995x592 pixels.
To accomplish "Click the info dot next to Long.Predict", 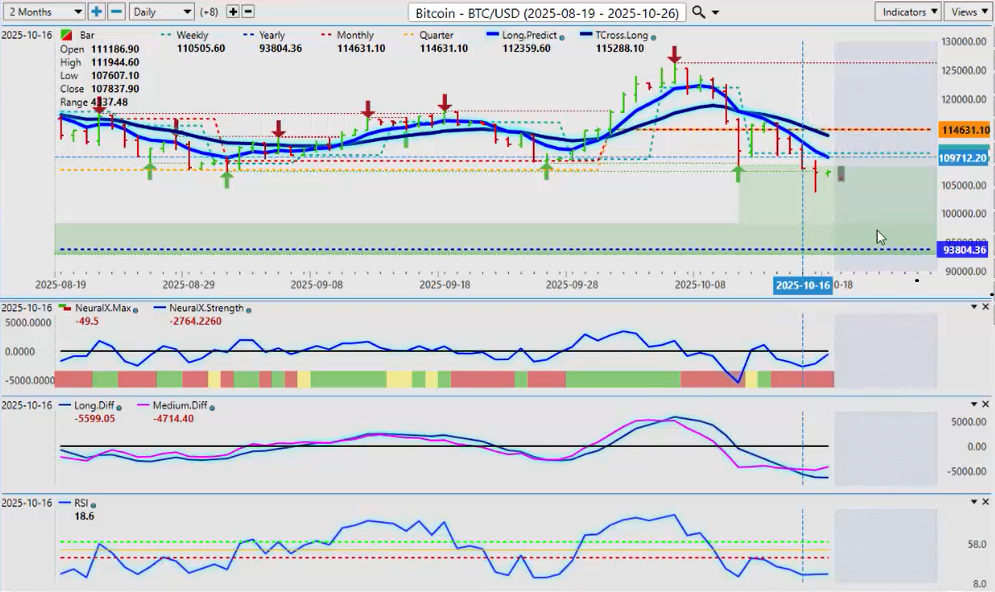I will [563, 36].
